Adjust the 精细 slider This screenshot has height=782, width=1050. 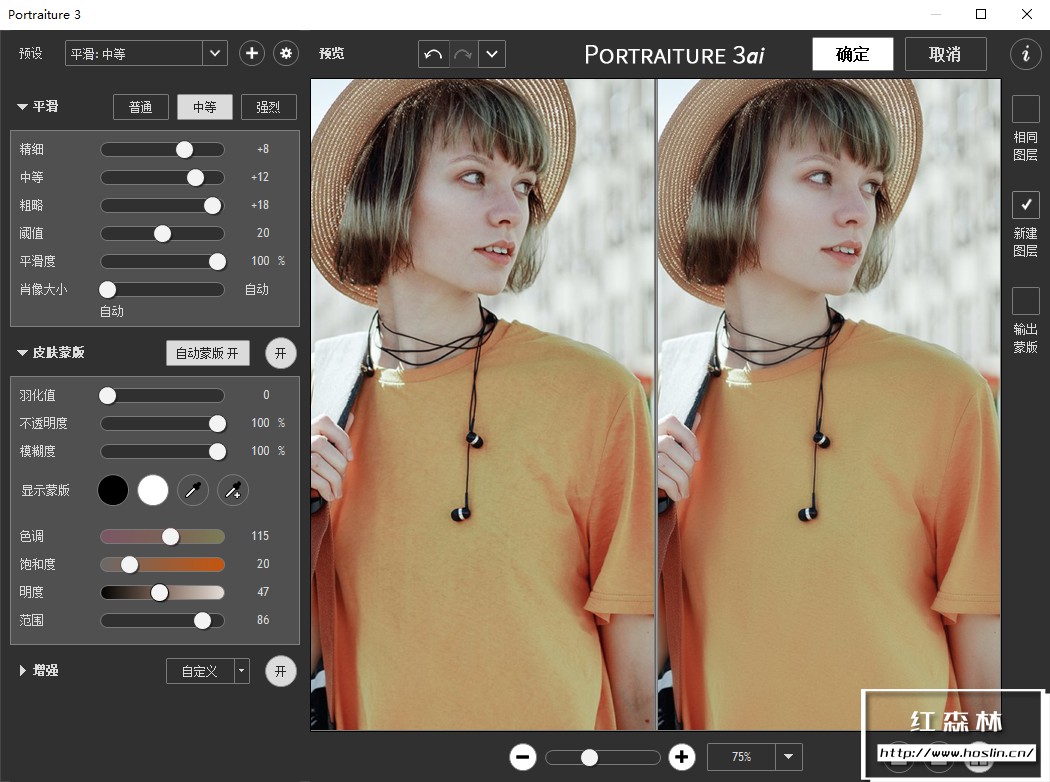162,149
